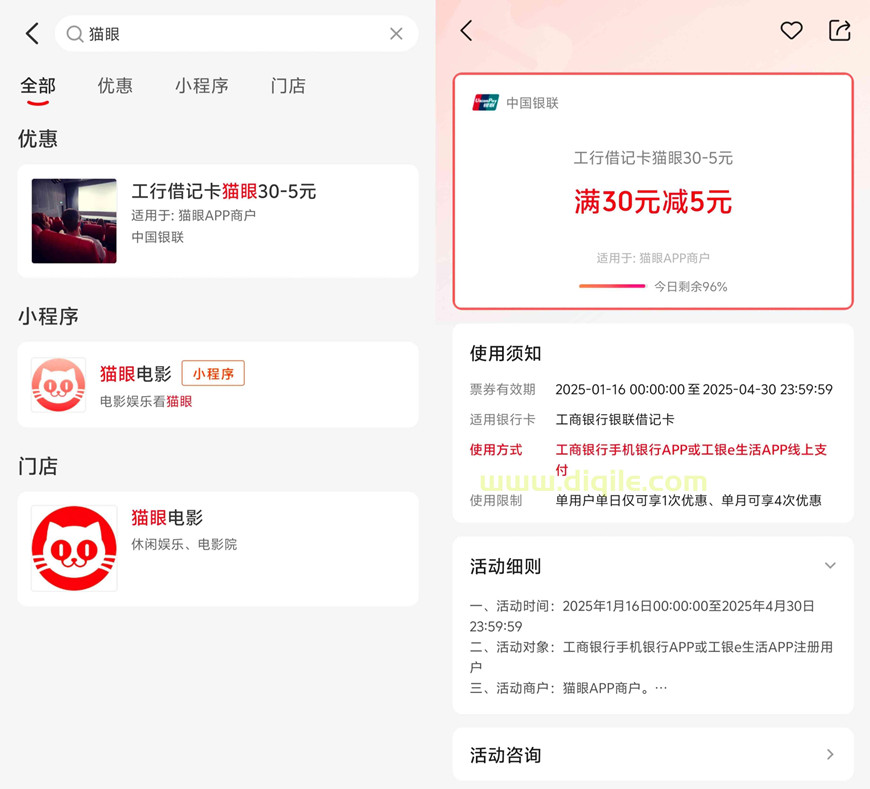Tap the 活动咨询 row label
This screenshot has width=870, height=789.
[x=505, y=755]
